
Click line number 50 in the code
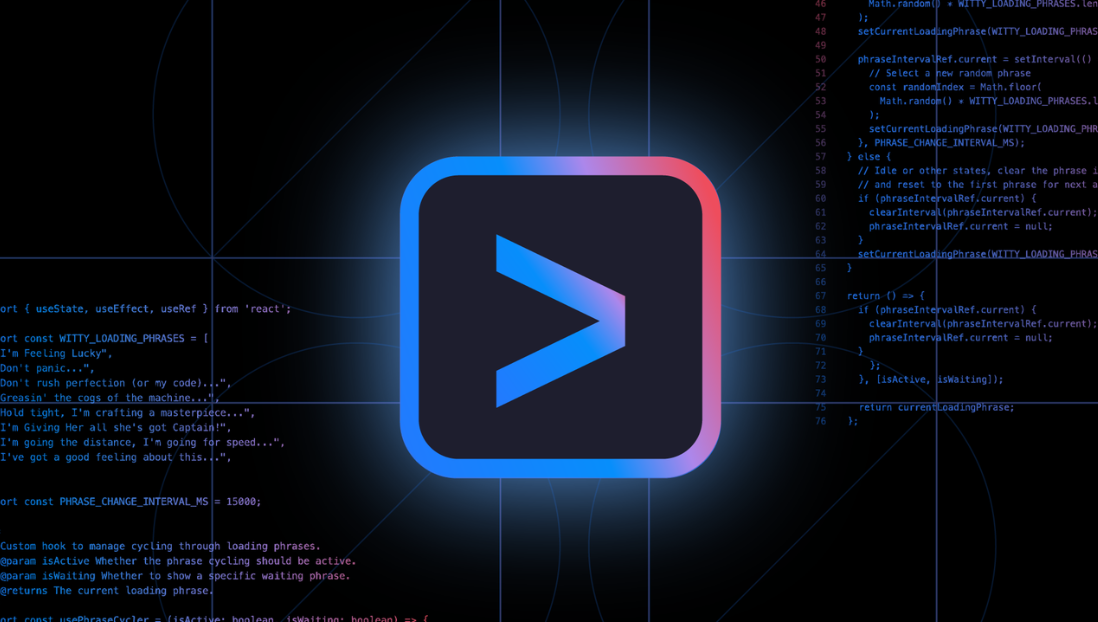[x=820, y=59]
